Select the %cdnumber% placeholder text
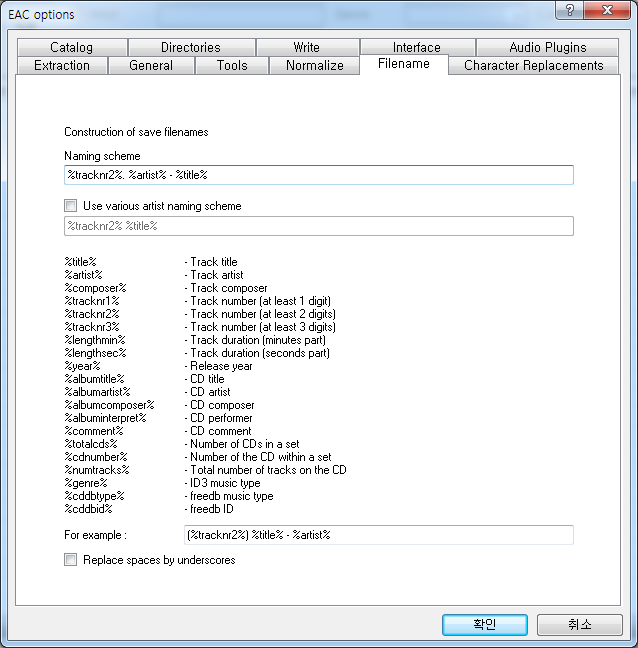 96,457
